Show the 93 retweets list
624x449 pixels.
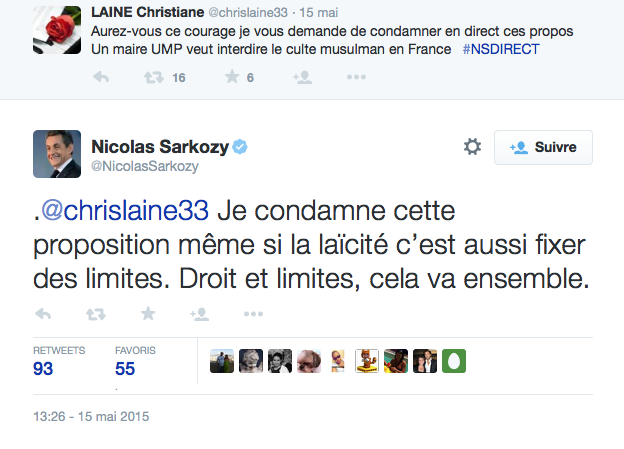tap(43, 368)
